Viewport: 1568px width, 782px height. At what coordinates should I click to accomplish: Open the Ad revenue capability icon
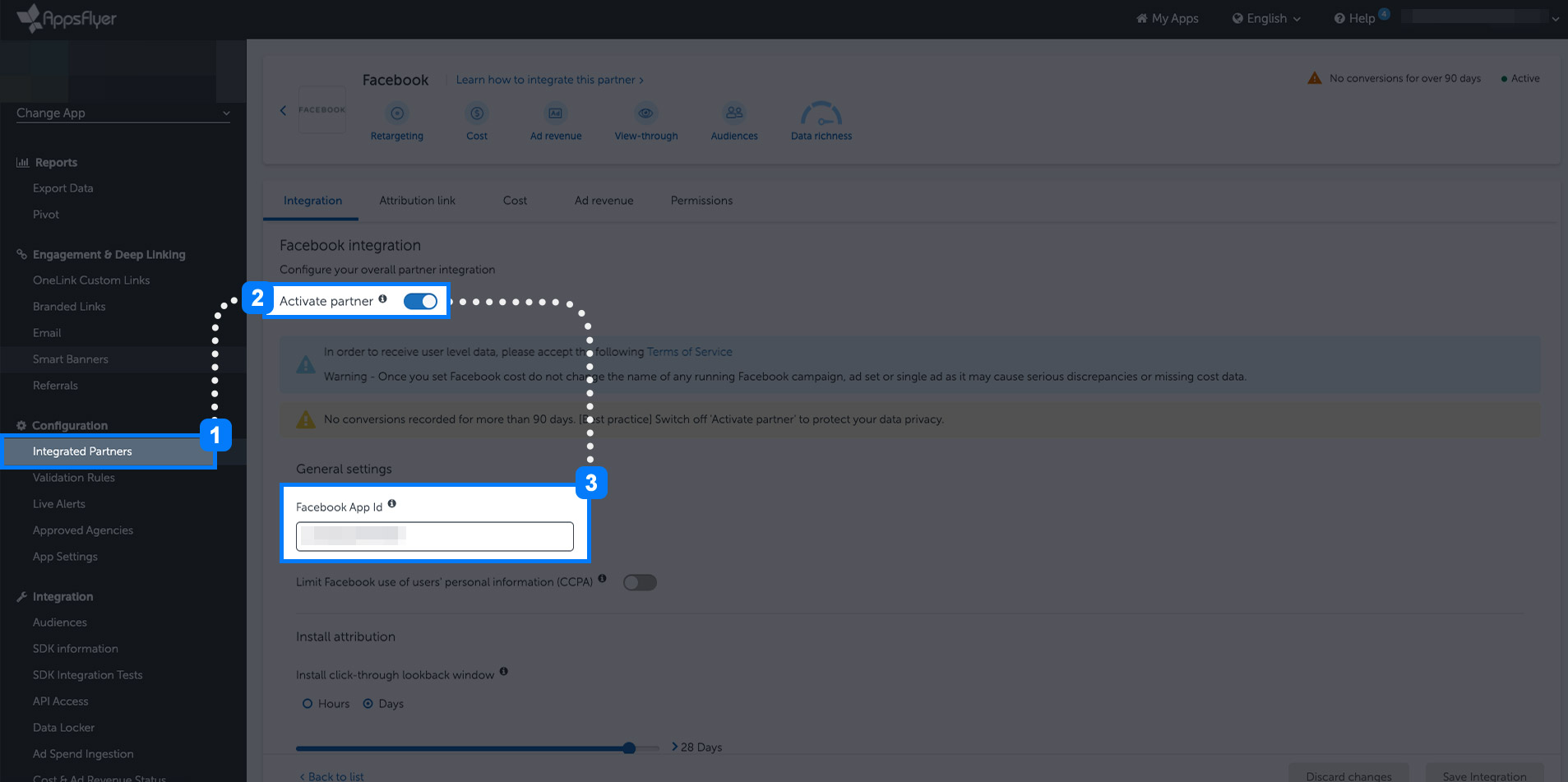click(x=556, y=113)
